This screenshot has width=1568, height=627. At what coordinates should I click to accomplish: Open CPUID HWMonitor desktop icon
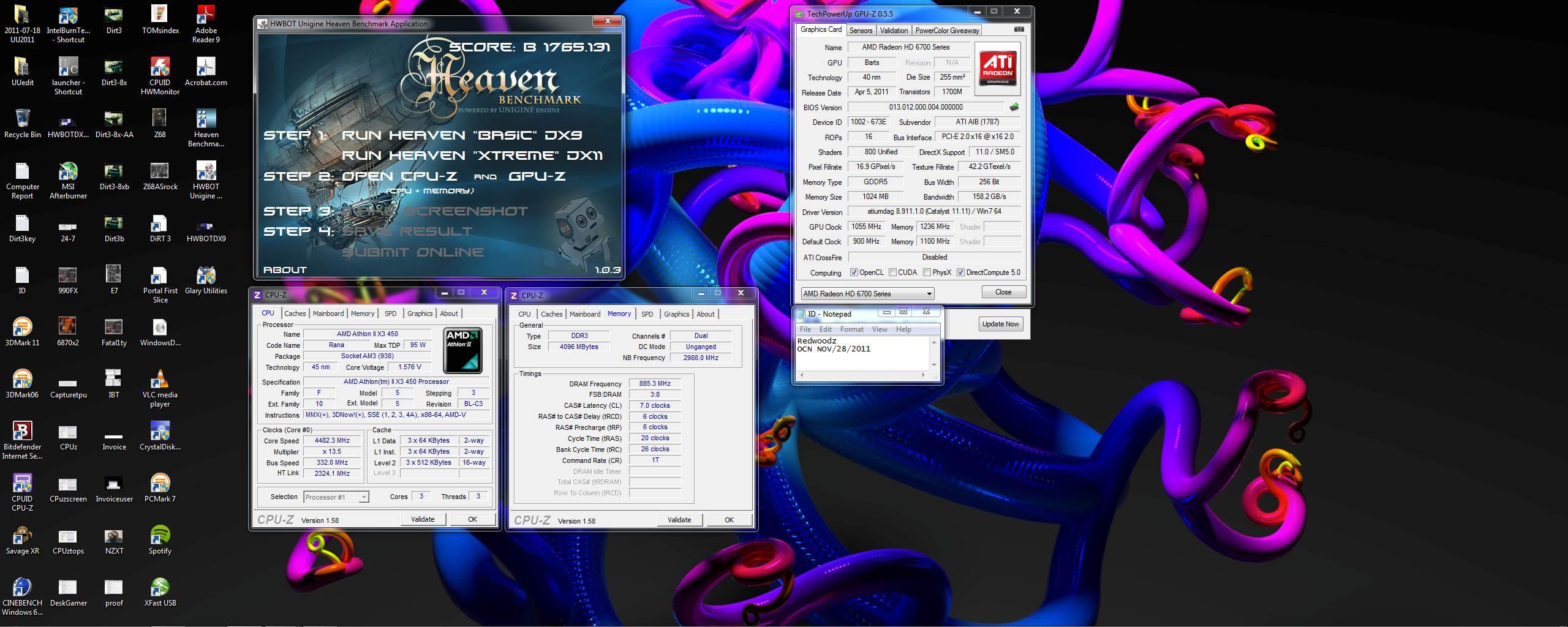point(160,77)
